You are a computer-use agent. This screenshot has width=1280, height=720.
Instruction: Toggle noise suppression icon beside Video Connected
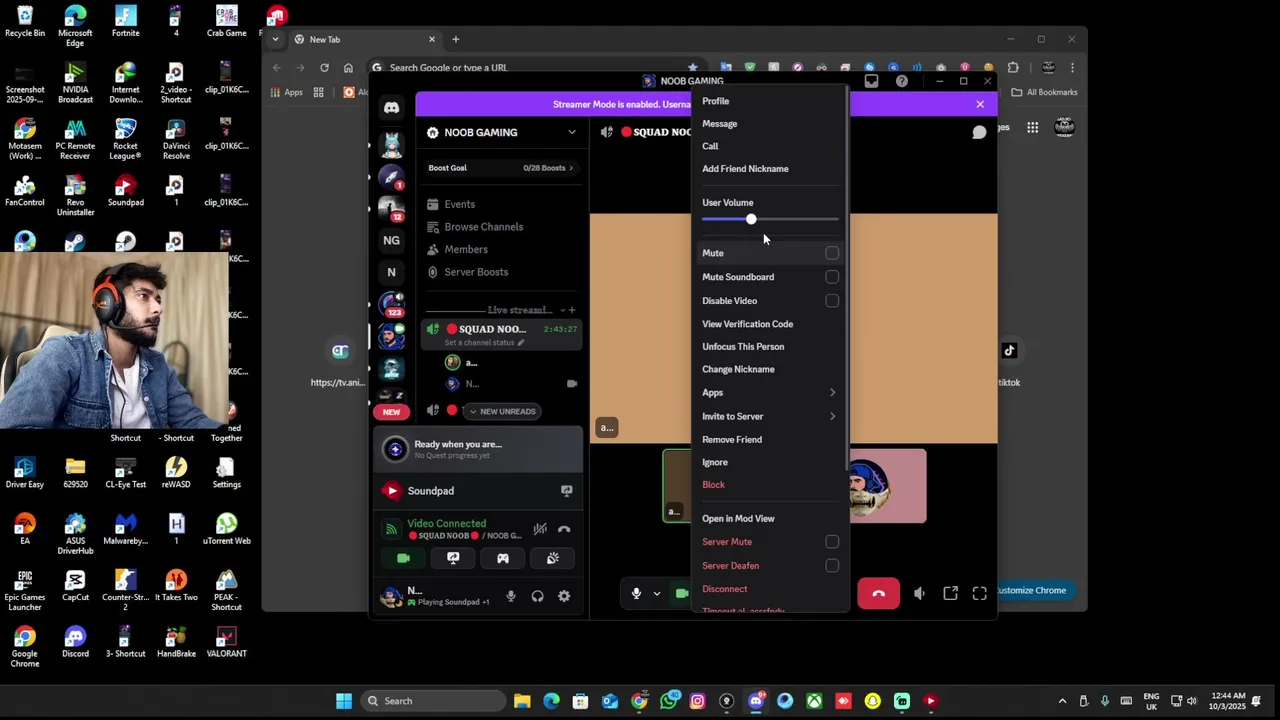pos(540,529)
